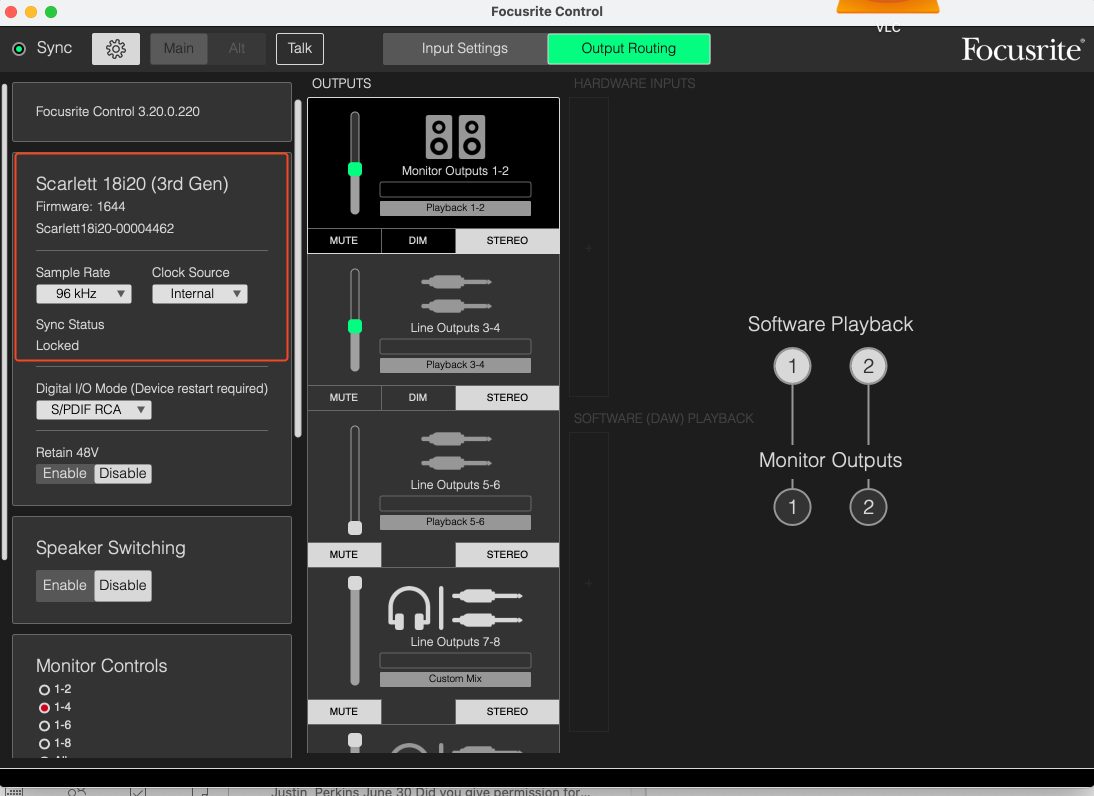Toggle STEREO on Line Outputs 3-4

[507, 398]
